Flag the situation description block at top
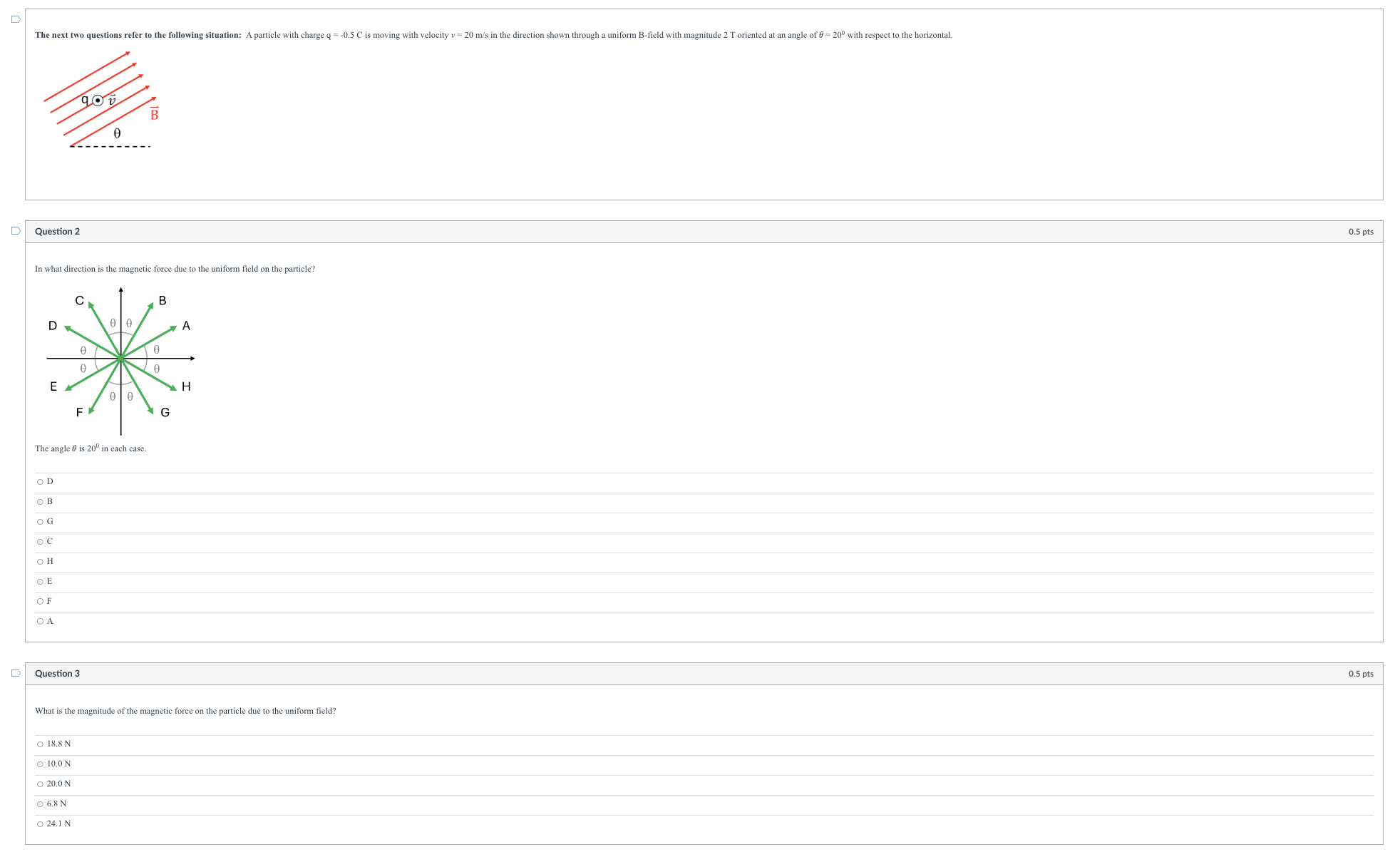The height and width of the screenshot is (857, 1400). [16, 19]
